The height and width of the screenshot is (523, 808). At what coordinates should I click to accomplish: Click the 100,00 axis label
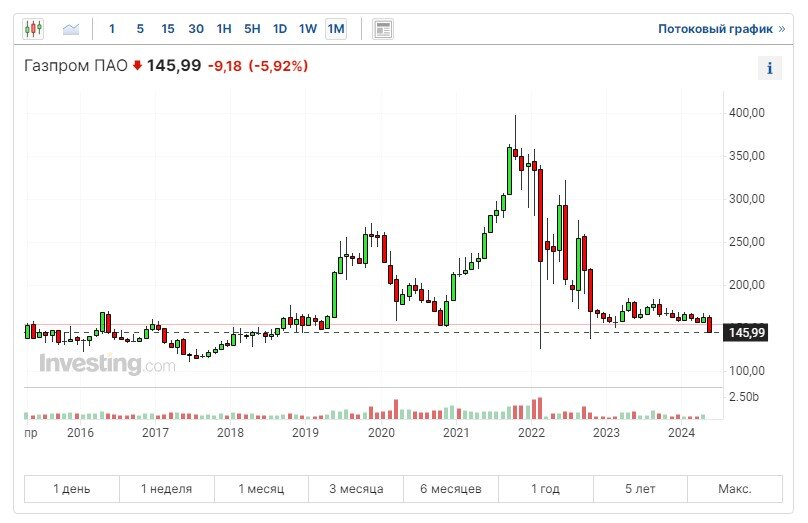(747, 370)
